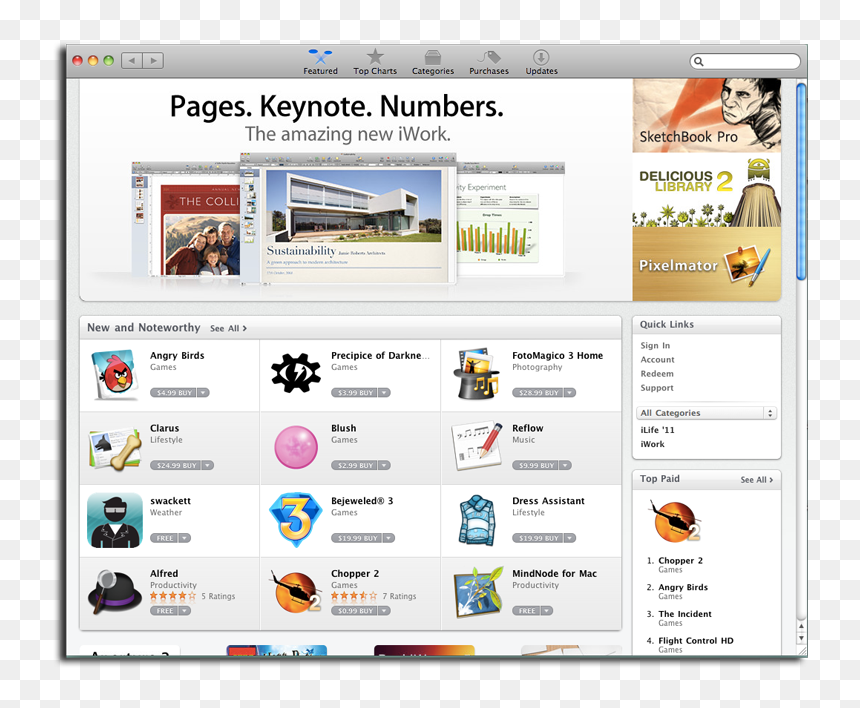Screen dimensions: 860x708
Task: Open the Featured section icon
Action: tap(320, 56)
